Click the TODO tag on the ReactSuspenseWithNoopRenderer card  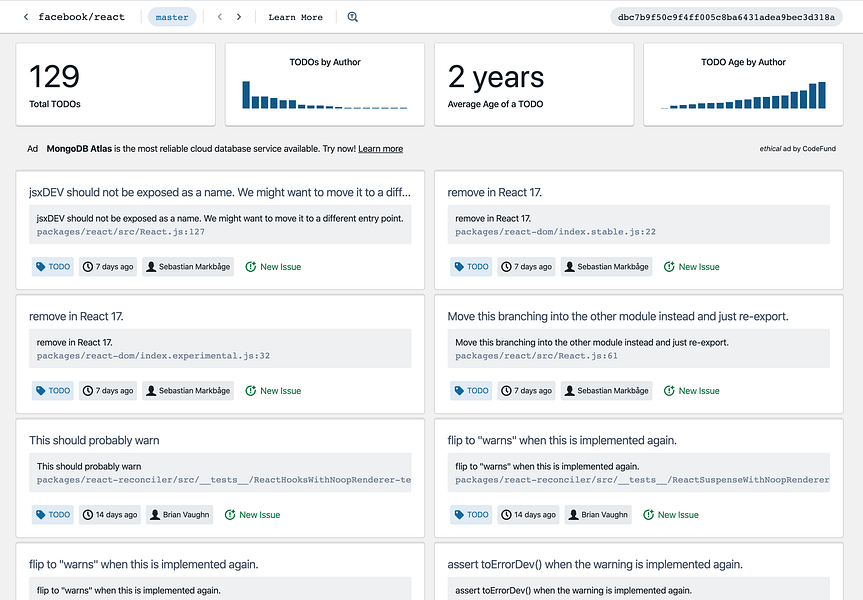(x=471, y=515)
